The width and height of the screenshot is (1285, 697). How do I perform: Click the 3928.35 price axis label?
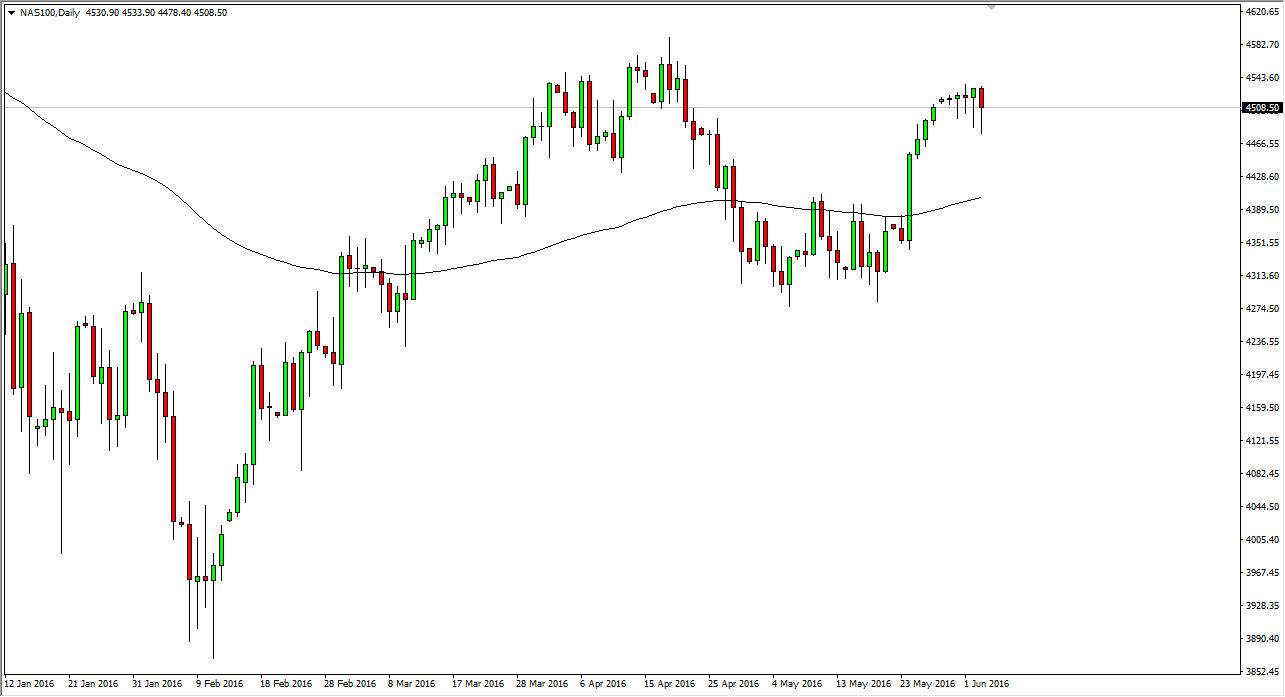(x=1261, y=606)
